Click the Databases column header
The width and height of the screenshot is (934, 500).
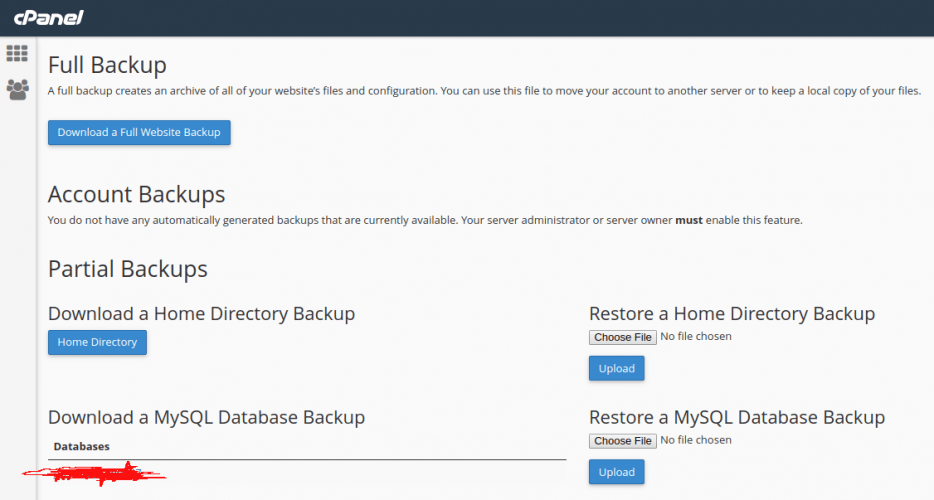[x=82, y=446]
